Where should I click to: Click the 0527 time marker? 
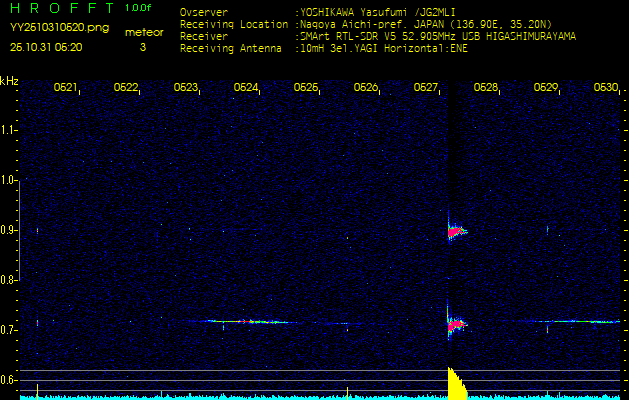pos(426,88)
